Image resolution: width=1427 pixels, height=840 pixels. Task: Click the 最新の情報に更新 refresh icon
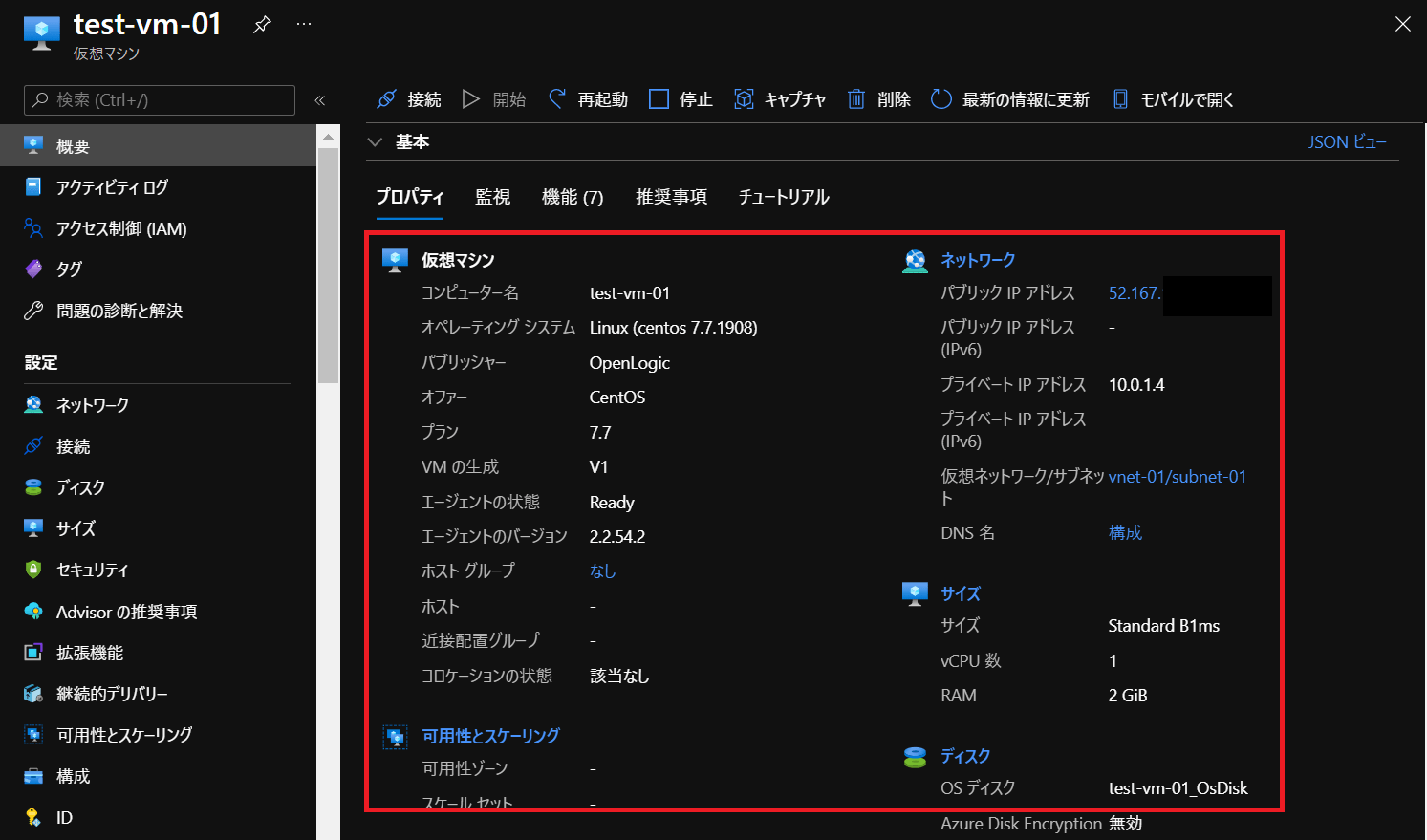pyautogui.click(x=941, y=99)
